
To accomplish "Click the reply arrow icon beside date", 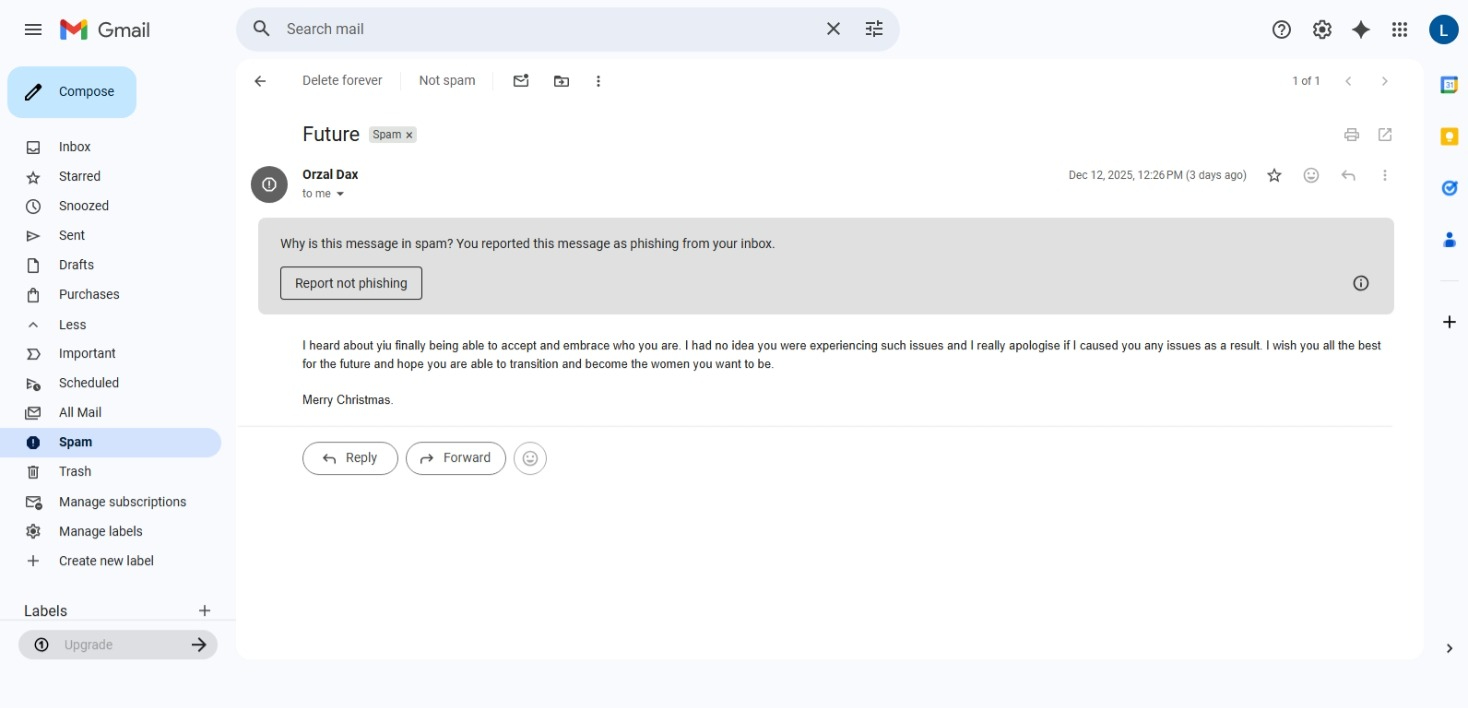I will (x=1348, y=176).
